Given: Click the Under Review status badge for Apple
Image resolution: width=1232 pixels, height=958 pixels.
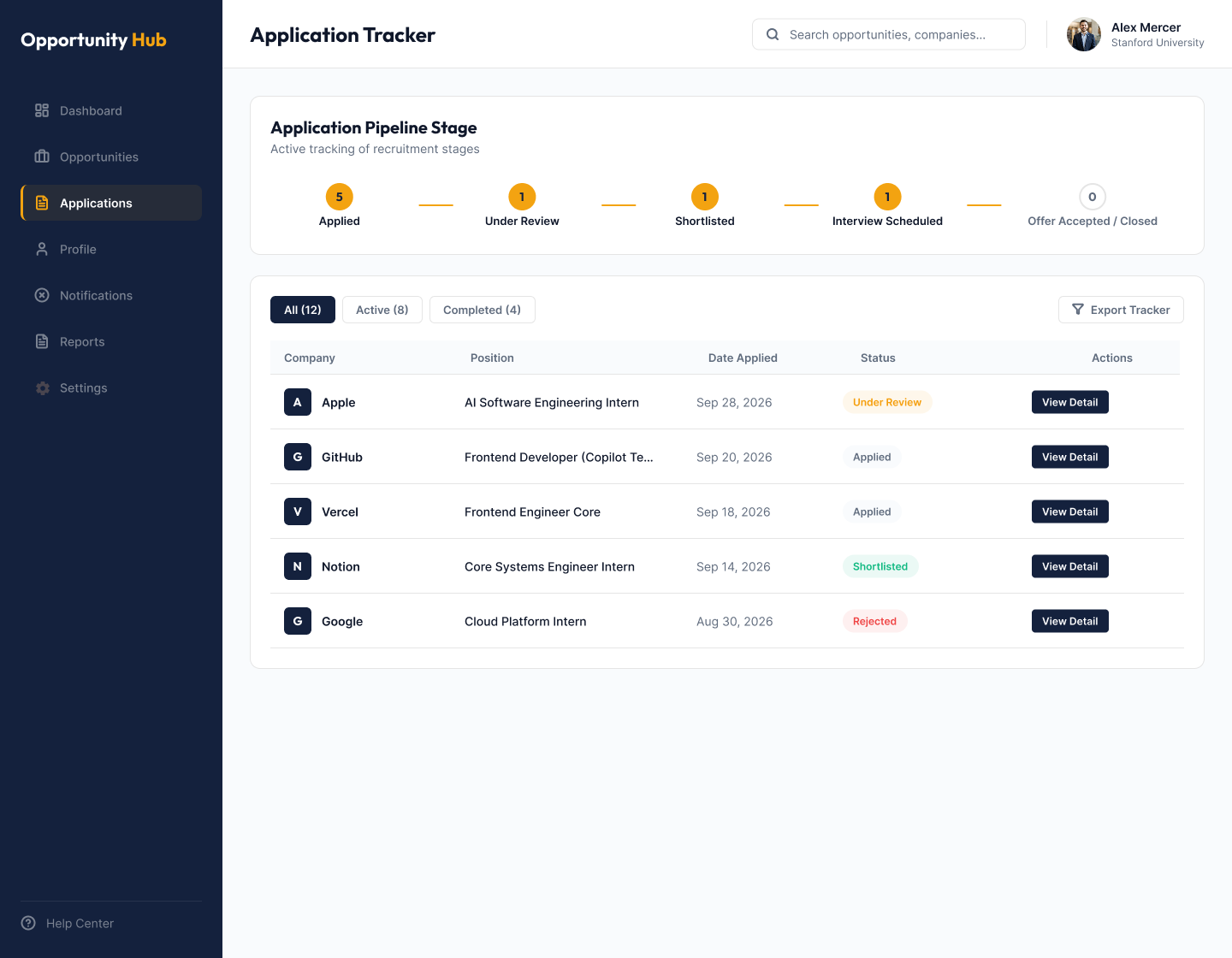Looking at the screenshot, I should (887, 402).
